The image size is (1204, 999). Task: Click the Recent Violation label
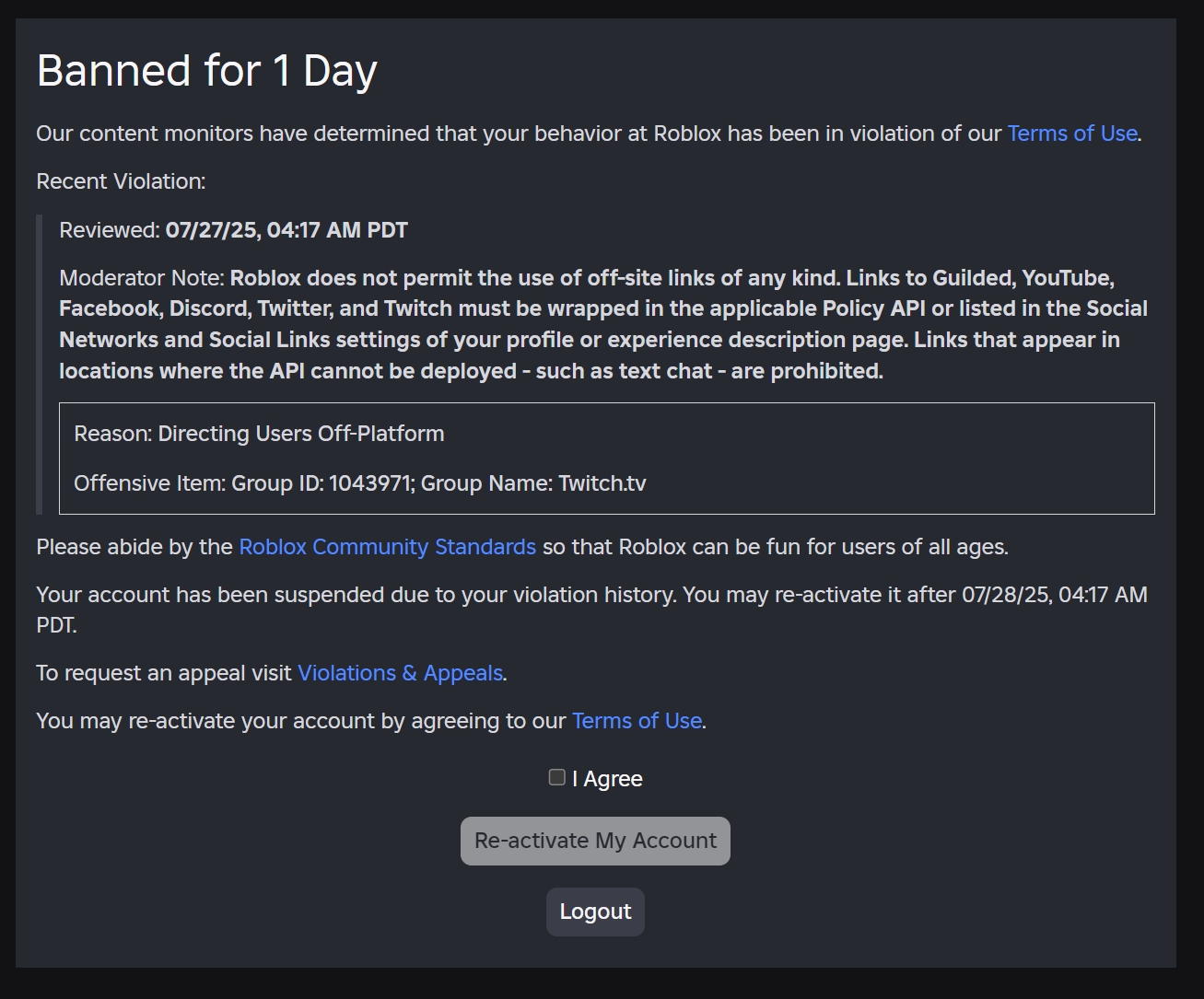tap(121, 181)
